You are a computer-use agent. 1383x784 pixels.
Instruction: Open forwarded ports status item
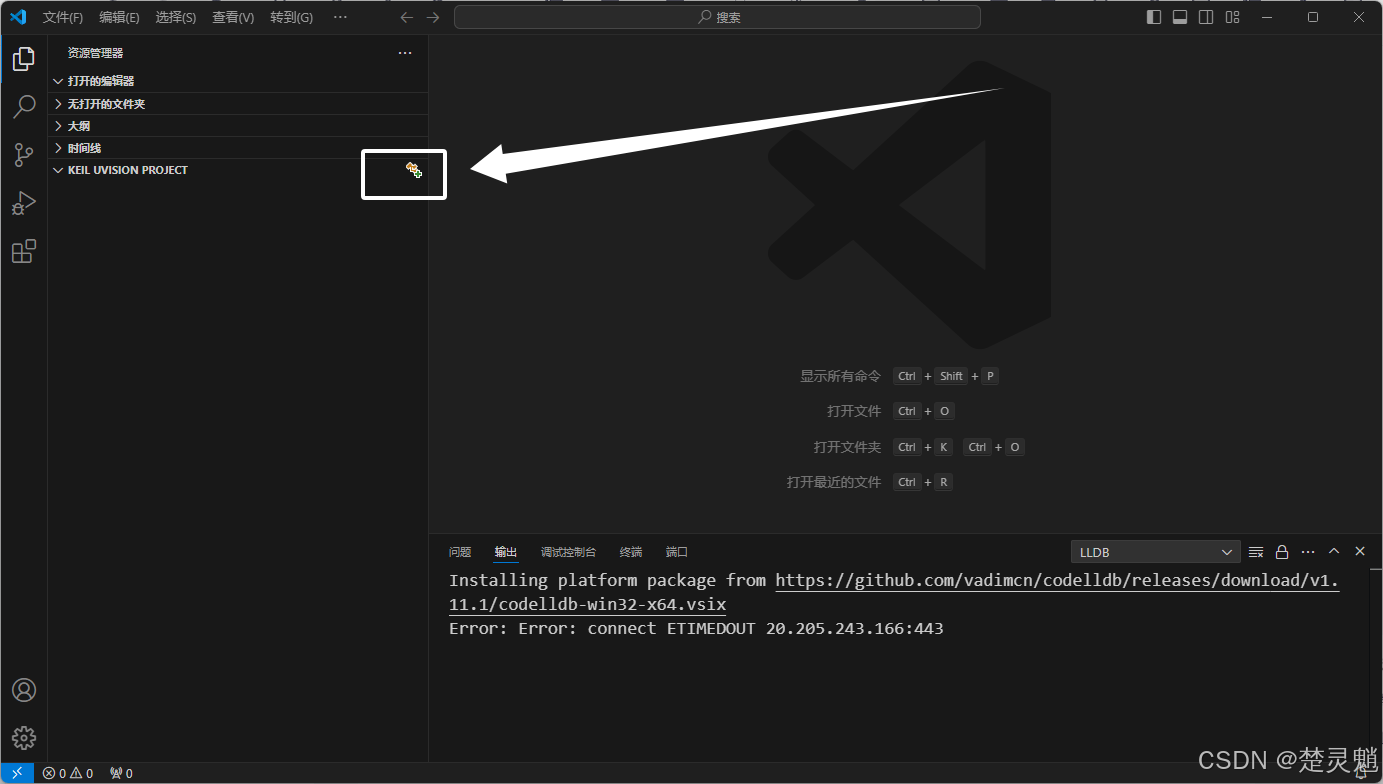tap(121, 773)
